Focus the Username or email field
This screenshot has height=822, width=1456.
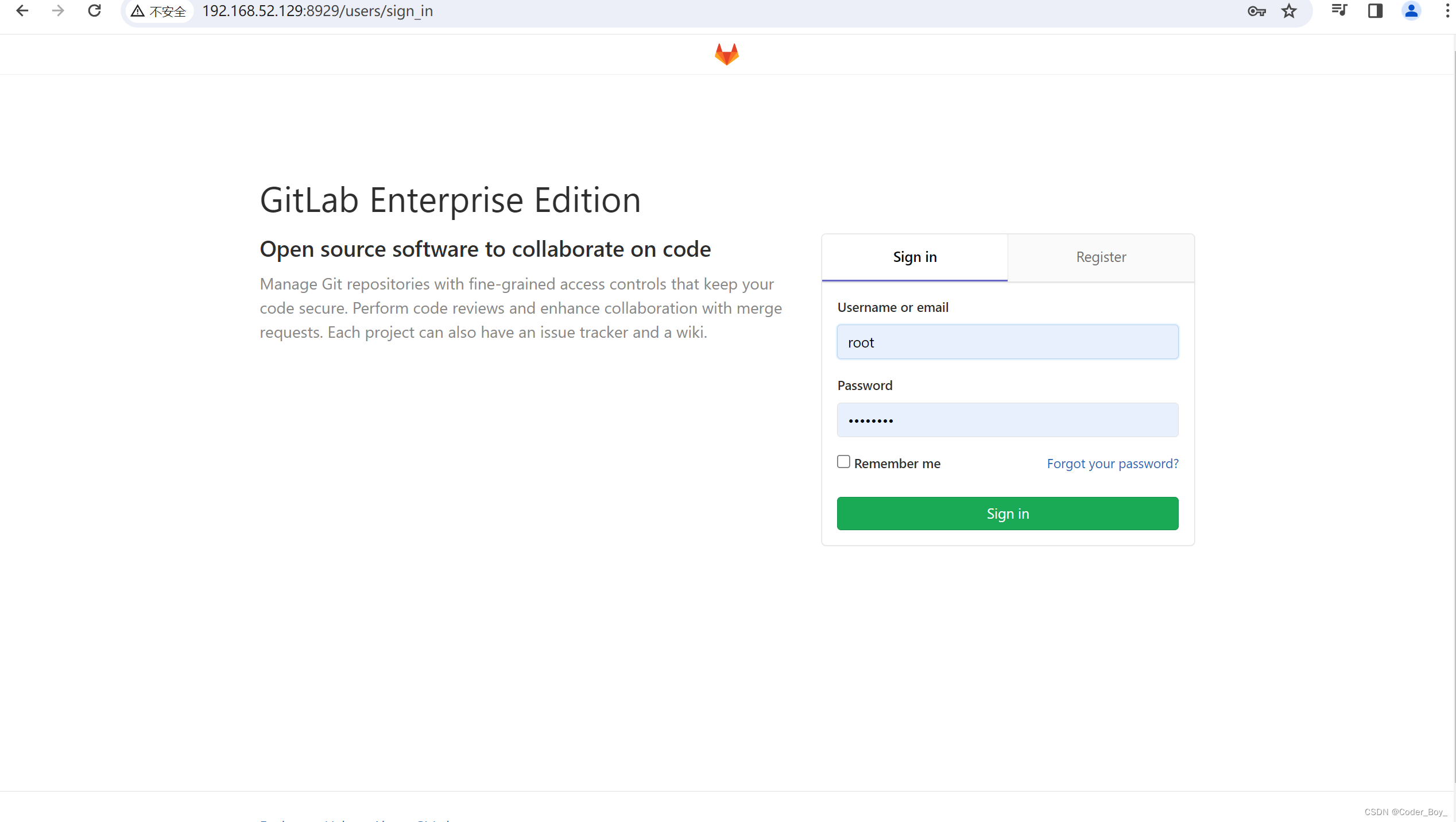coord(1008,342)
